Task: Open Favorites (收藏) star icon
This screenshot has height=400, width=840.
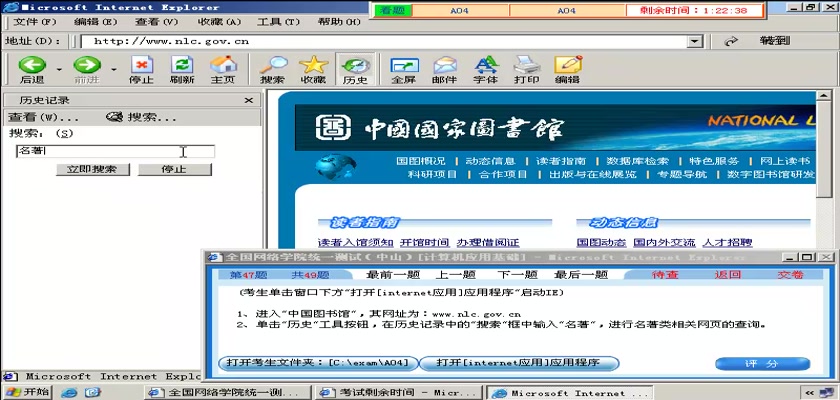Action: (313, 65)
